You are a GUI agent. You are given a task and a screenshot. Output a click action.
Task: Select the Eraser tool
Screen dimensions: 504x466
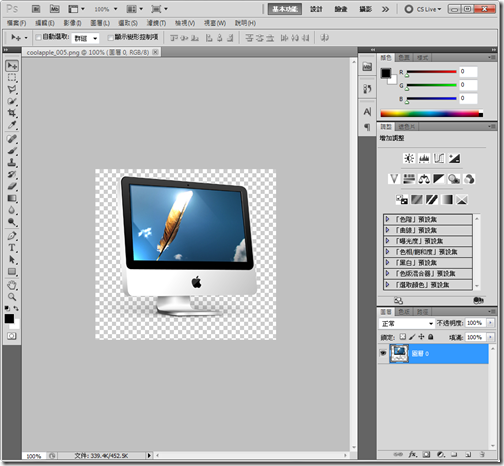tap(12, 186)
